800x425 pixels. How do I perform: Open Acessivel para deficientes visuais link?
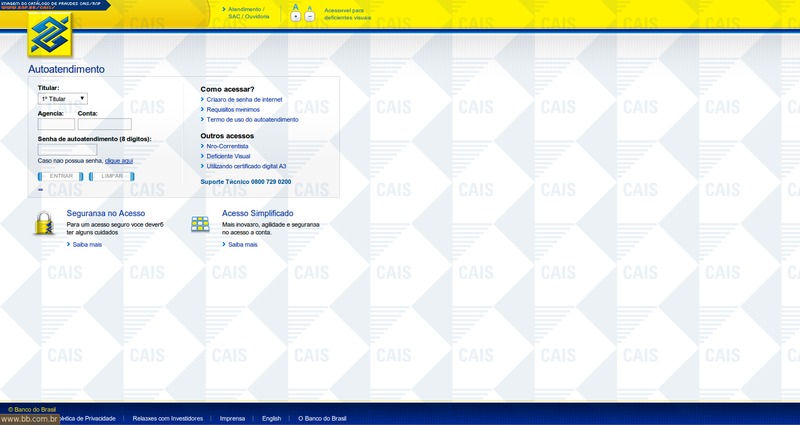coord(347,13)
